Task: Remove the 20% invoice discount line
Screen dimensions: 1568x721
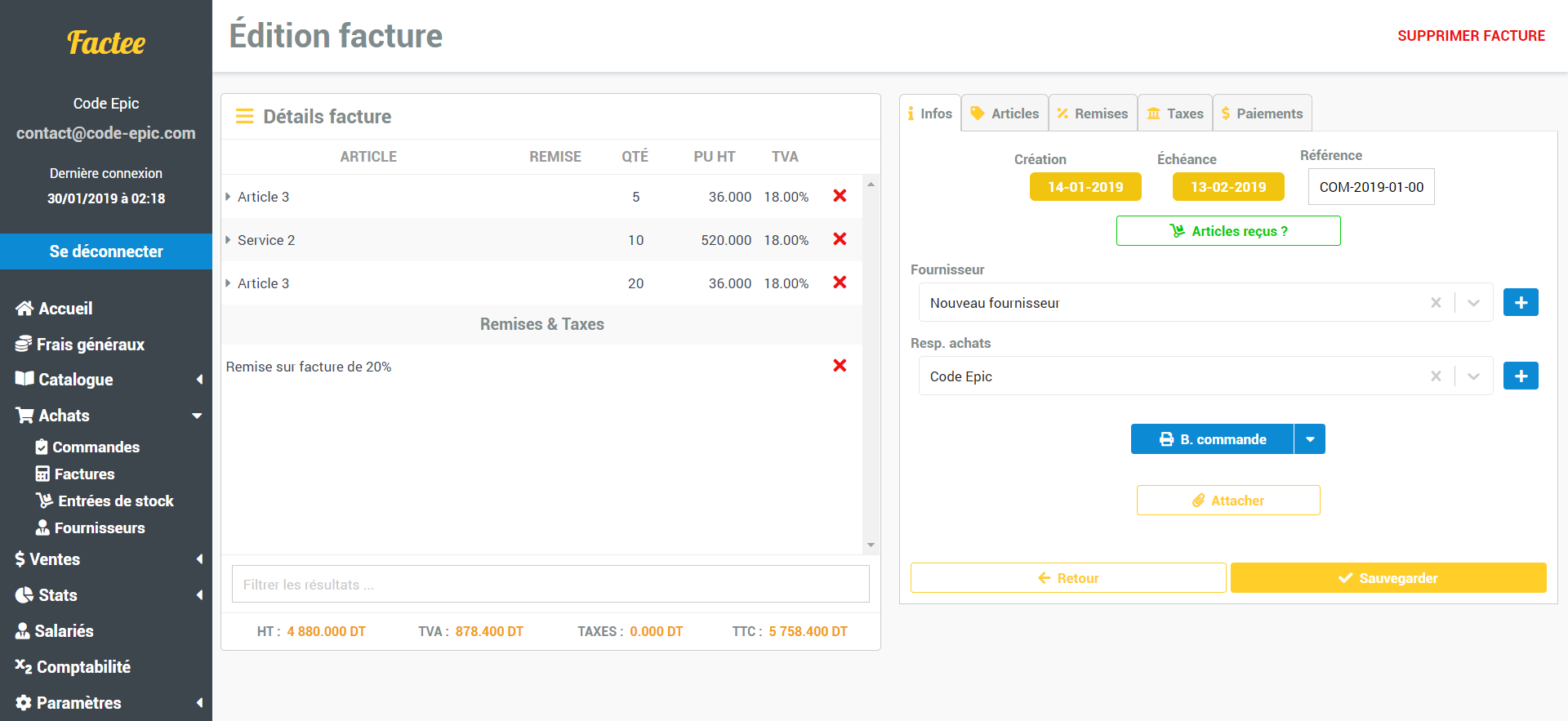Action: point(839,366)
